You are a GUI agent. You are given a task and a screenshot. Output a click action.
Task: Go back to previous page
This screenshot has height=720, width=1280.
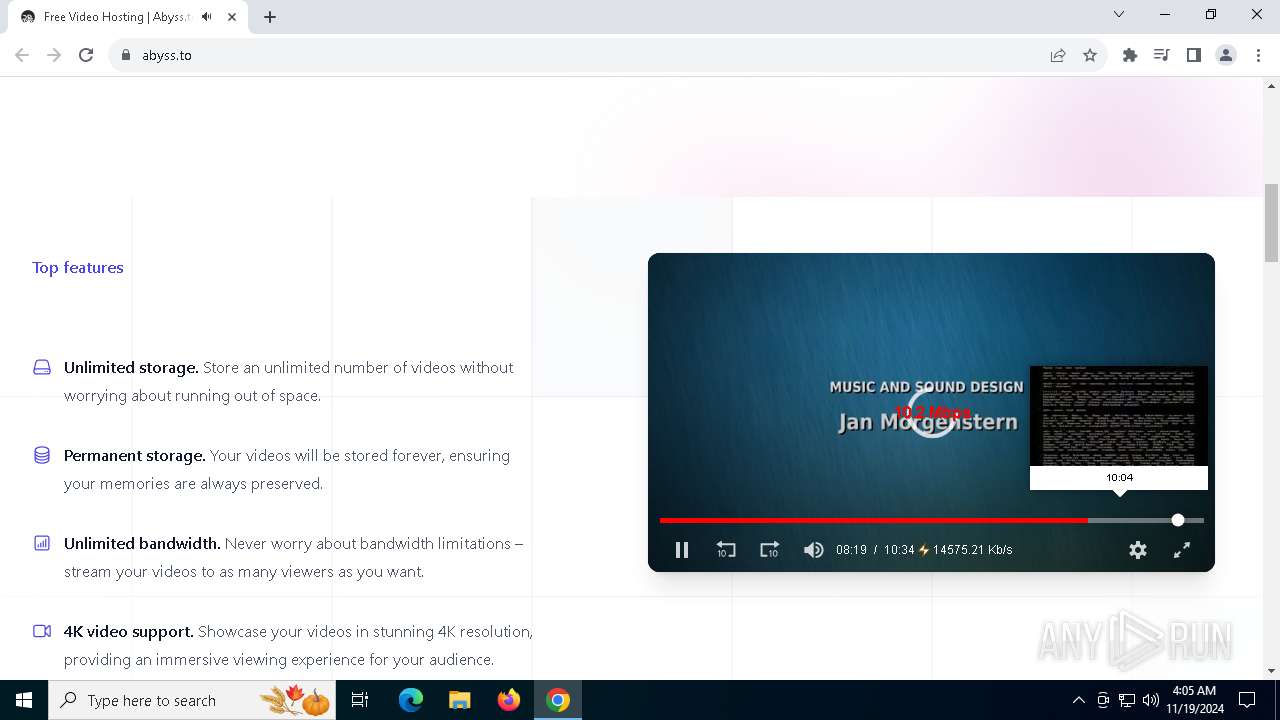click(x=22, y=55)
